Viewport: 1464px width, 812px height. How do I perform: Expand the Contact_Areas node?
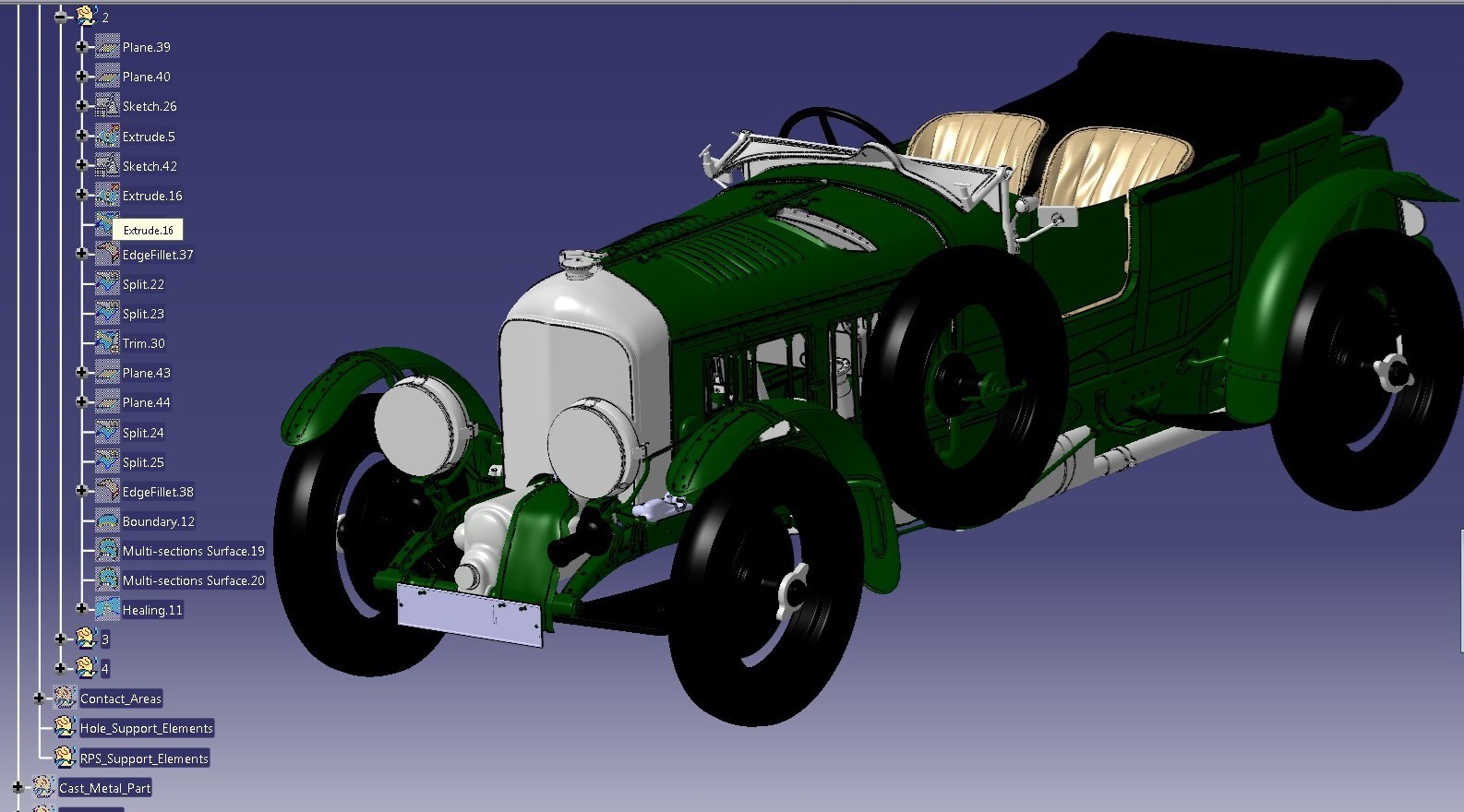point(39,698)
